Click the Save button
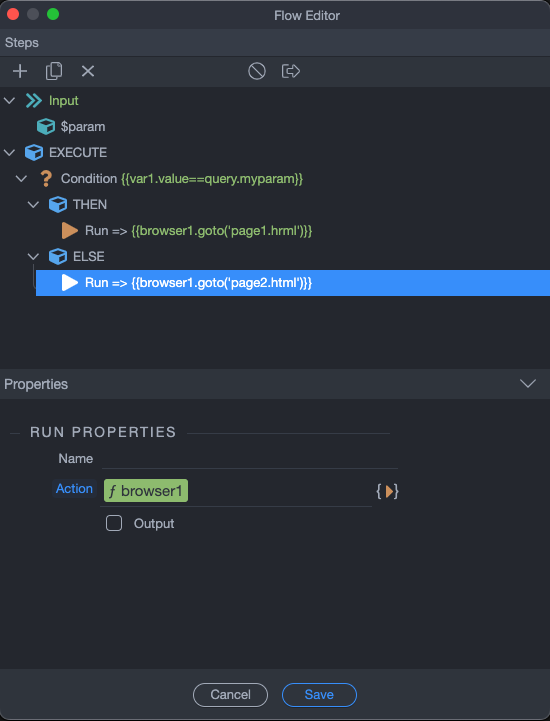This screenshot has width=550, height=721. (x=319, y=695)
